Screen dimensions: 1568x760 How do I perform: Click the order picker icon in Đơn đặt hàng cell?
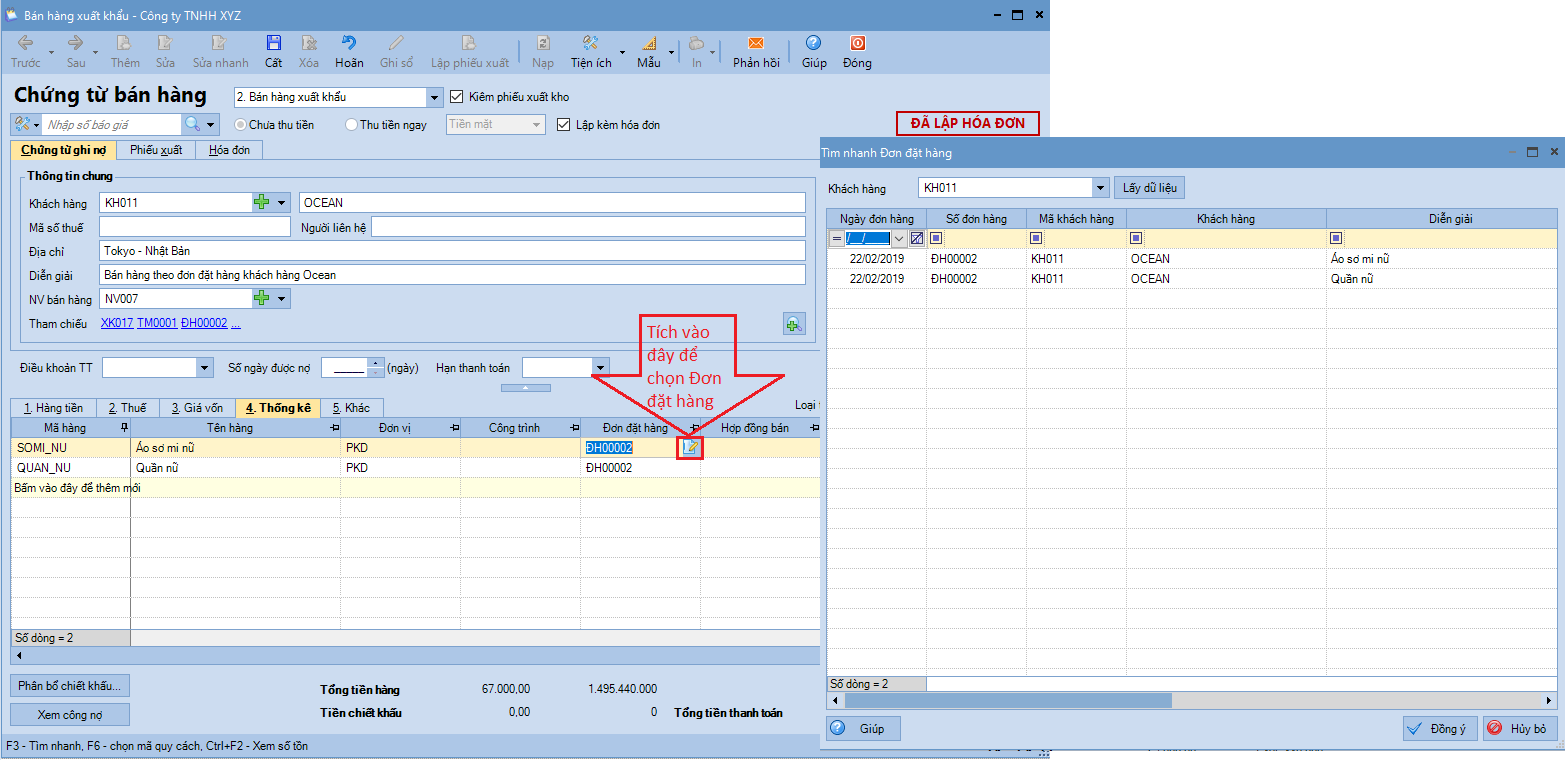click(690, 448)
